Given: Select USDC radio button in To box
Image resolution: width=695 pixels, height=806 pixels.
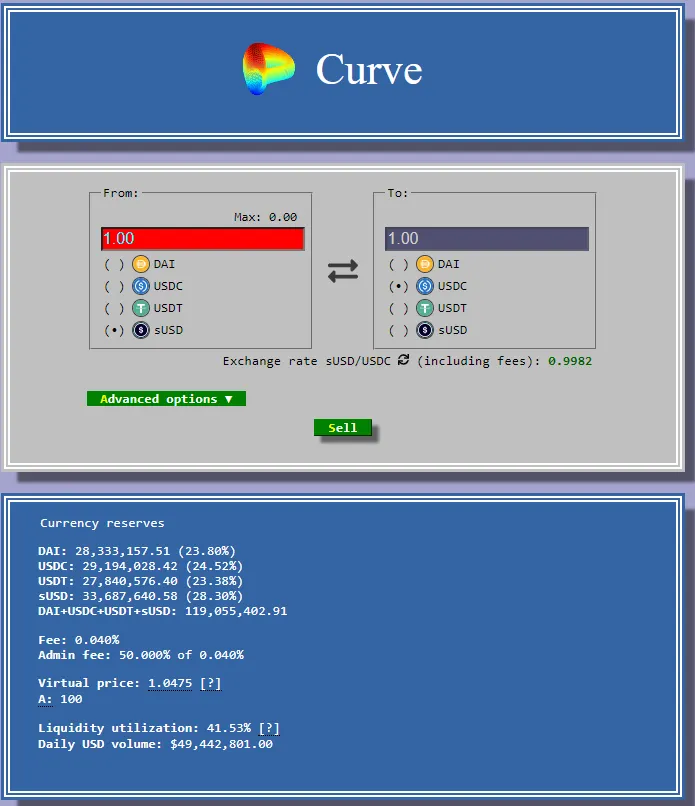Looking at the screenshot, I should [398, 286].
